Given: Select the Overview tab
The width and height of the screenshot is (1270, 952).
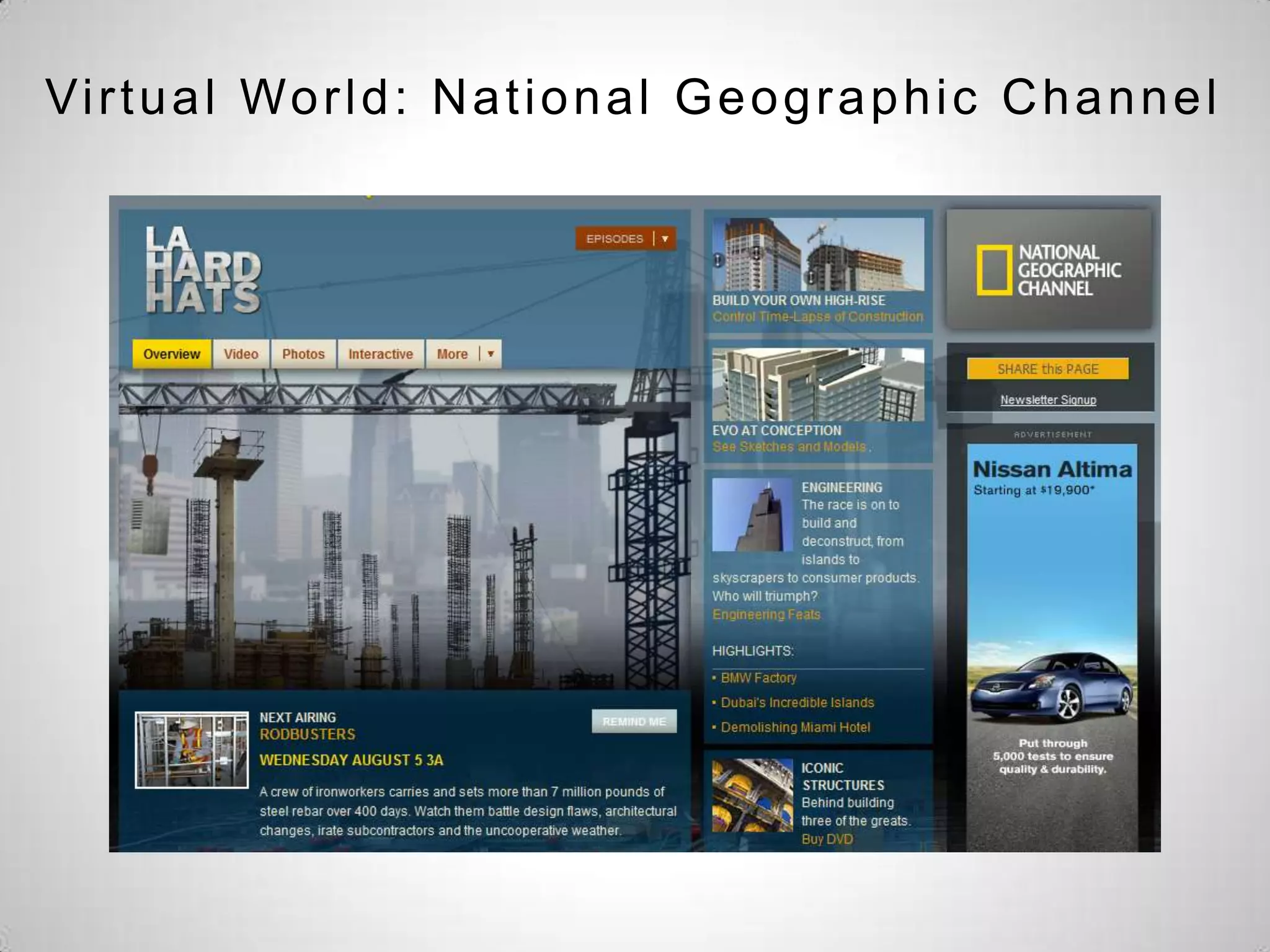Looking at the screenshot, I should 172,354.
